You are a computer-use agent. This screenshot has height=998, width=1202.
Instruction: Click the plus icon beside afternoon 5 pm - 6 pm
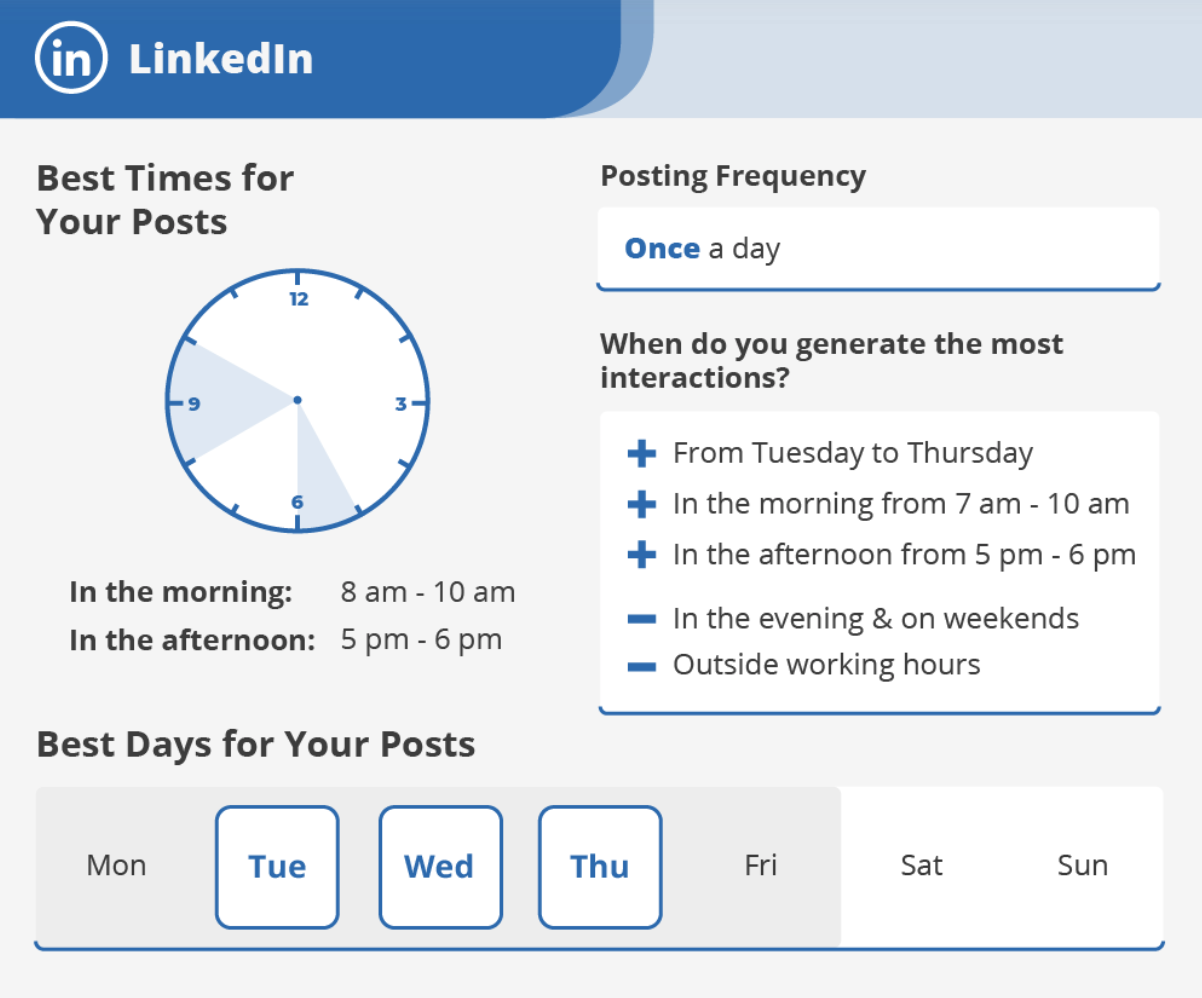641,555
